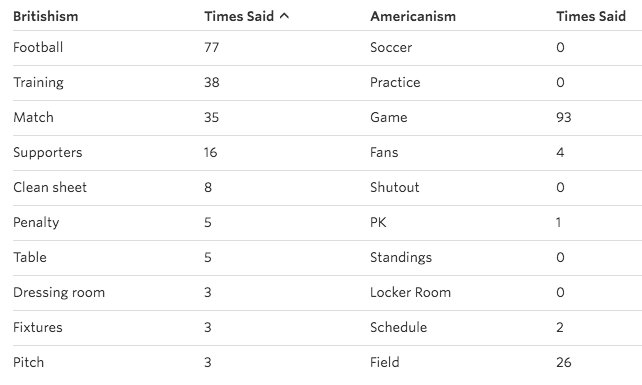Image resolution: width=642 pixels, height=385 pixels.
Task: Sort by the Americanism column header
Action: tap(413, 16)
